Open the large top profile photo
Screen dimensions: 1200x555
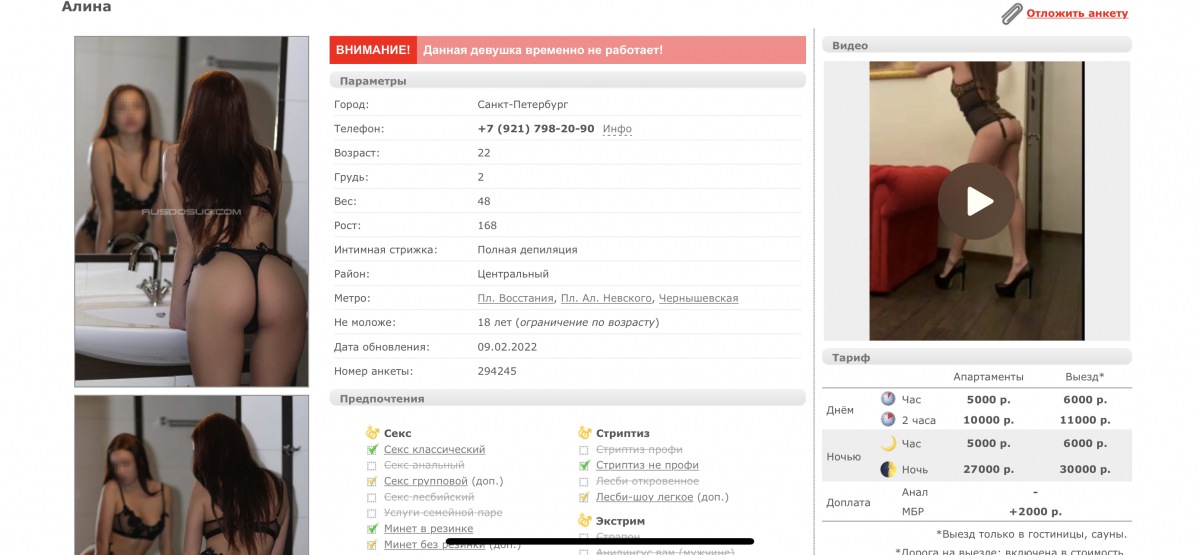[x=191, y=211]
